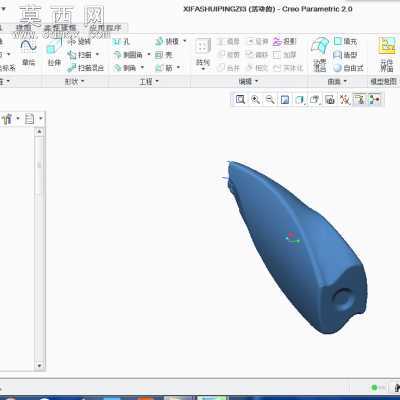Toggle the spin center display
This screenshot has width=400, height=400.
pyautogui.click(x=374, y=99)
